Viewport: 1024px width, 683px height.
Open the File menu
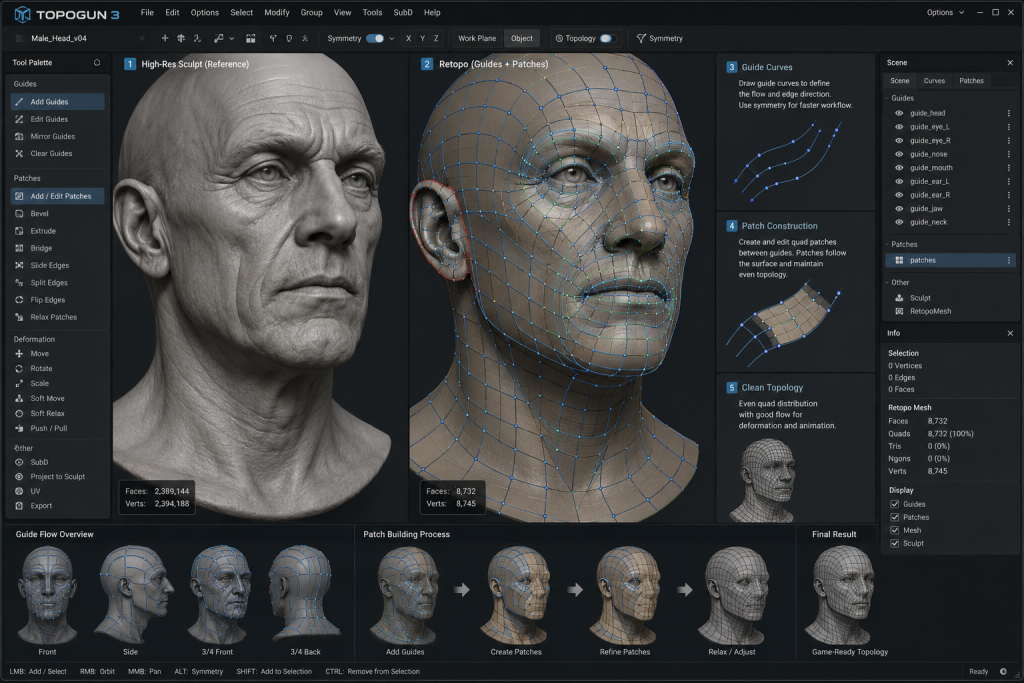pos(148,12)
